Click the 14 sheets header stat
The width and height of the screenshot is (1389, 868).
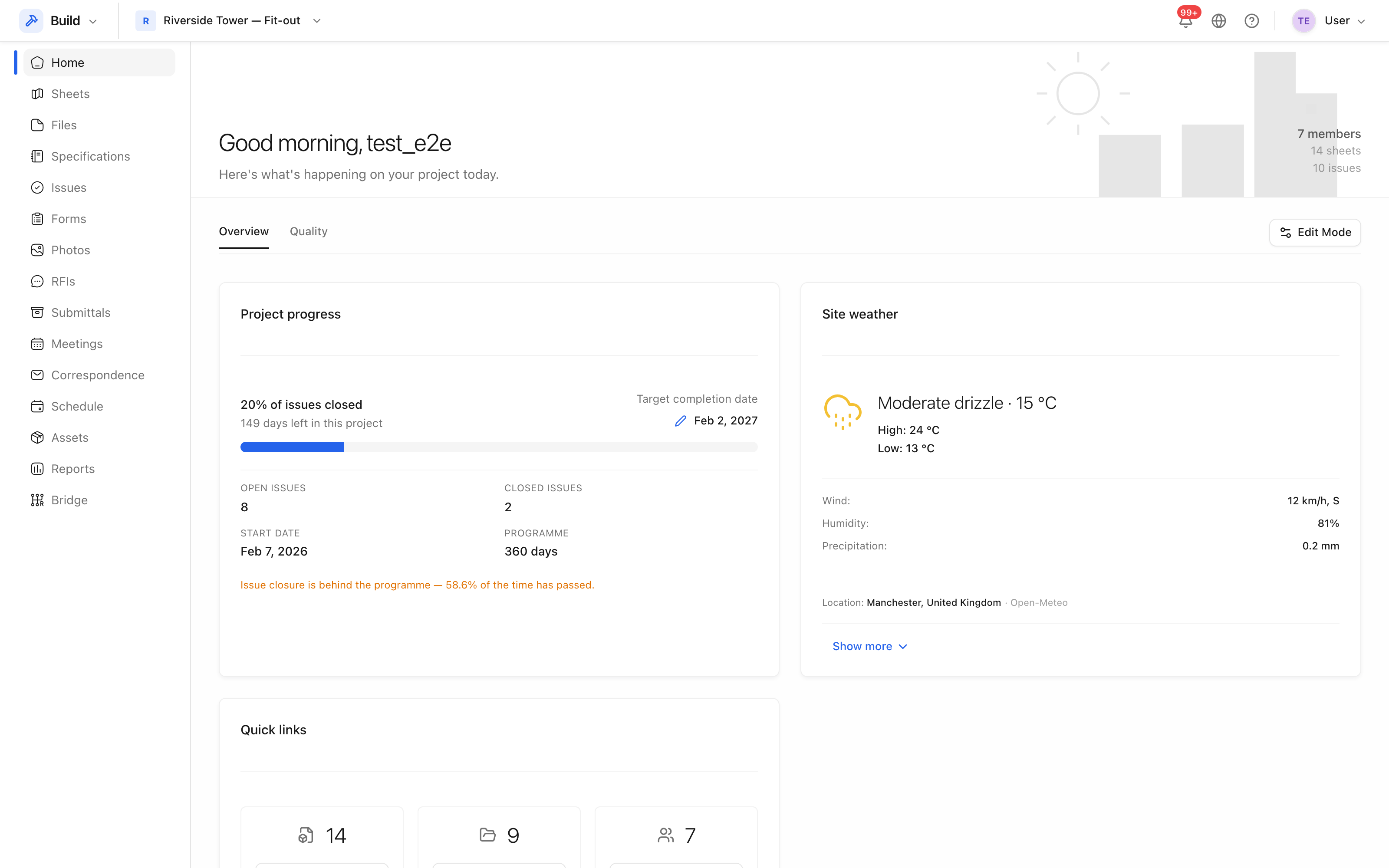[1336, 151]
